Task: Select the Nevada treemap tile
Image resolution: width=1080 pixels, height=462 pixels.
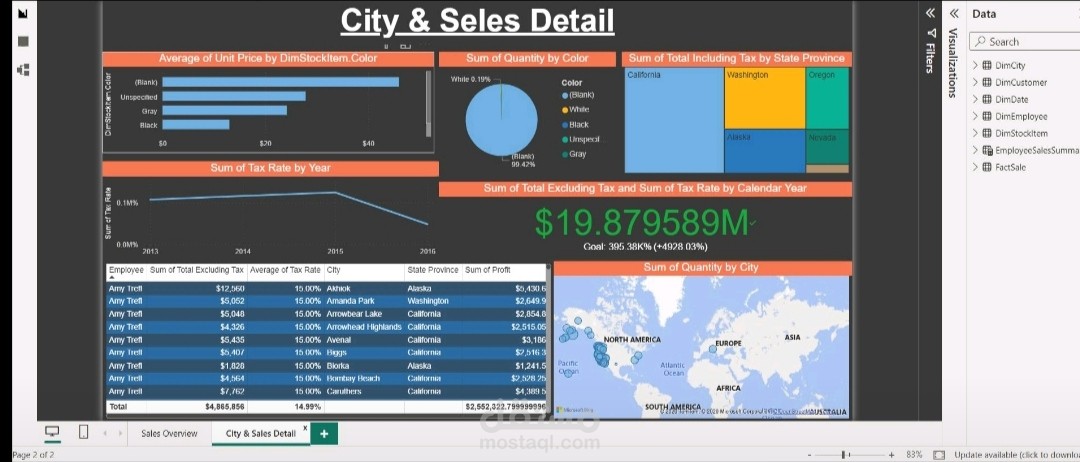Action: [827, 147]
